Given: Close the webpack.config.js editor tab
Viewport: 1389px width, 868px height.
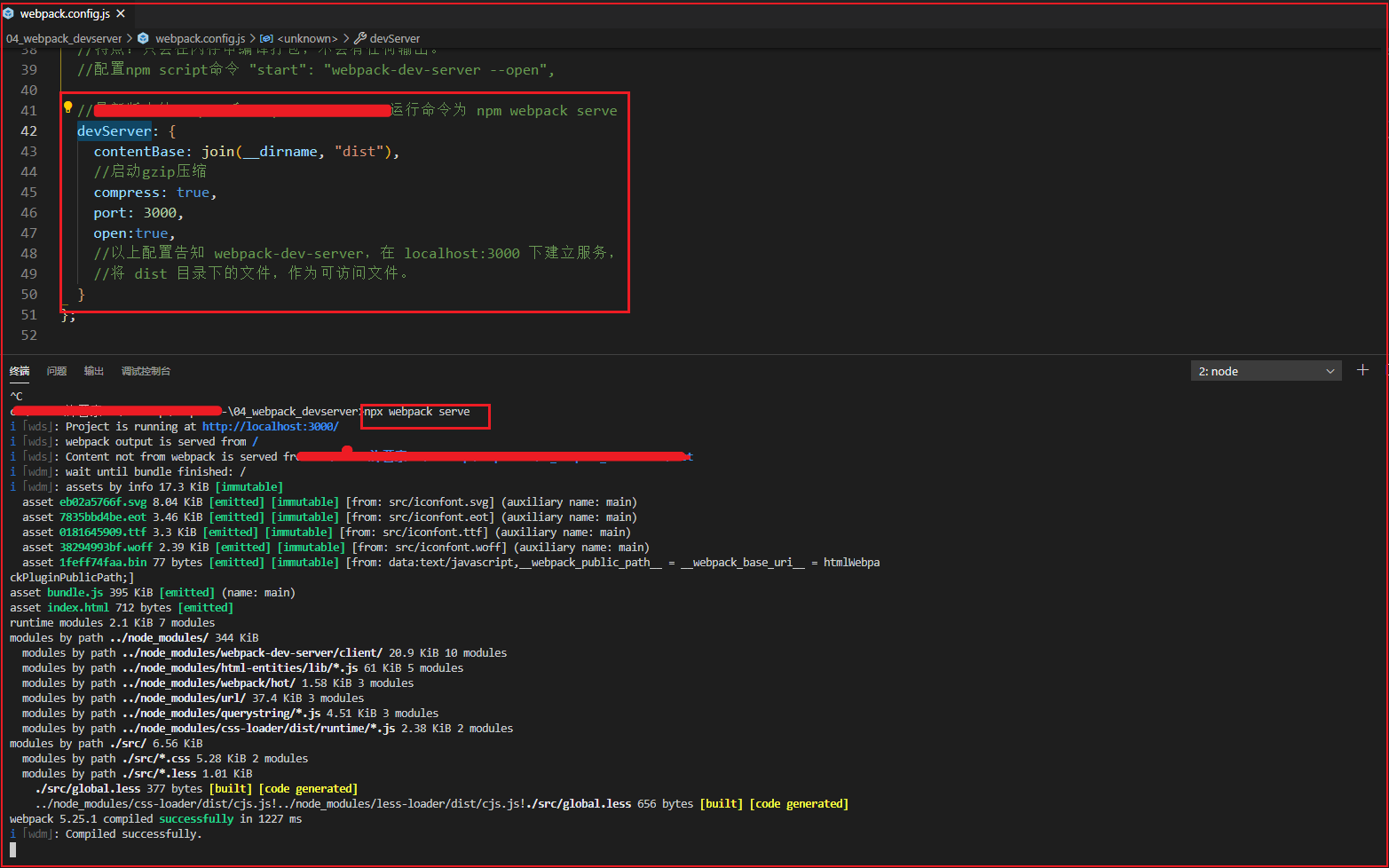Looking at the screenshot, I should 121,13.
